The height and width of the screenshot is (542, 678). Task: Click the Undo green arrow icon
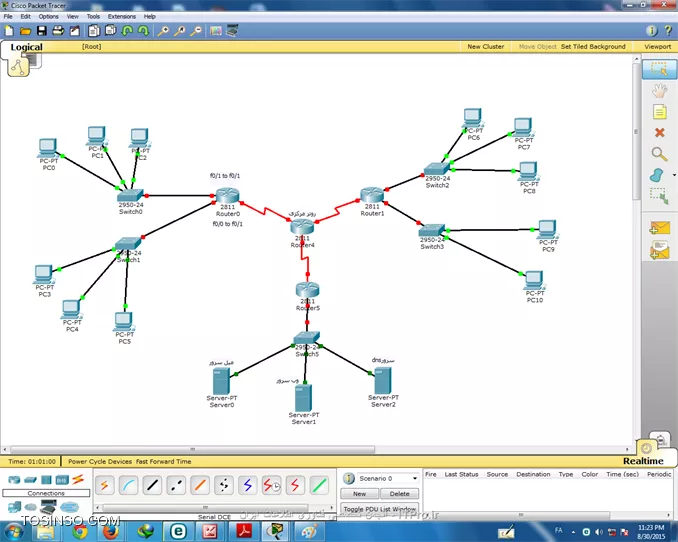pos(127,31)
